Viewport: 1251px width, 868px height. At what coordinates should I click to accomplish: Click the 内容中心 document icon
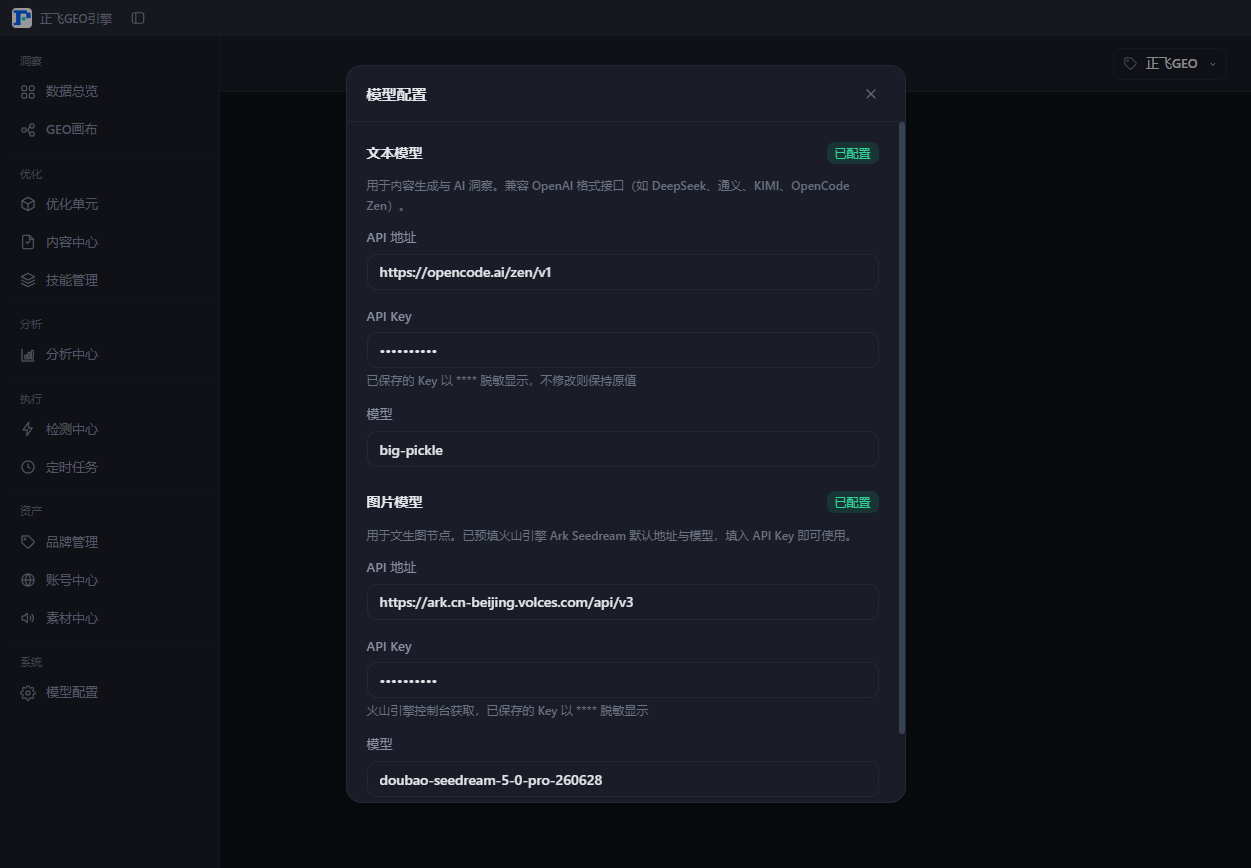pos(28,242)
